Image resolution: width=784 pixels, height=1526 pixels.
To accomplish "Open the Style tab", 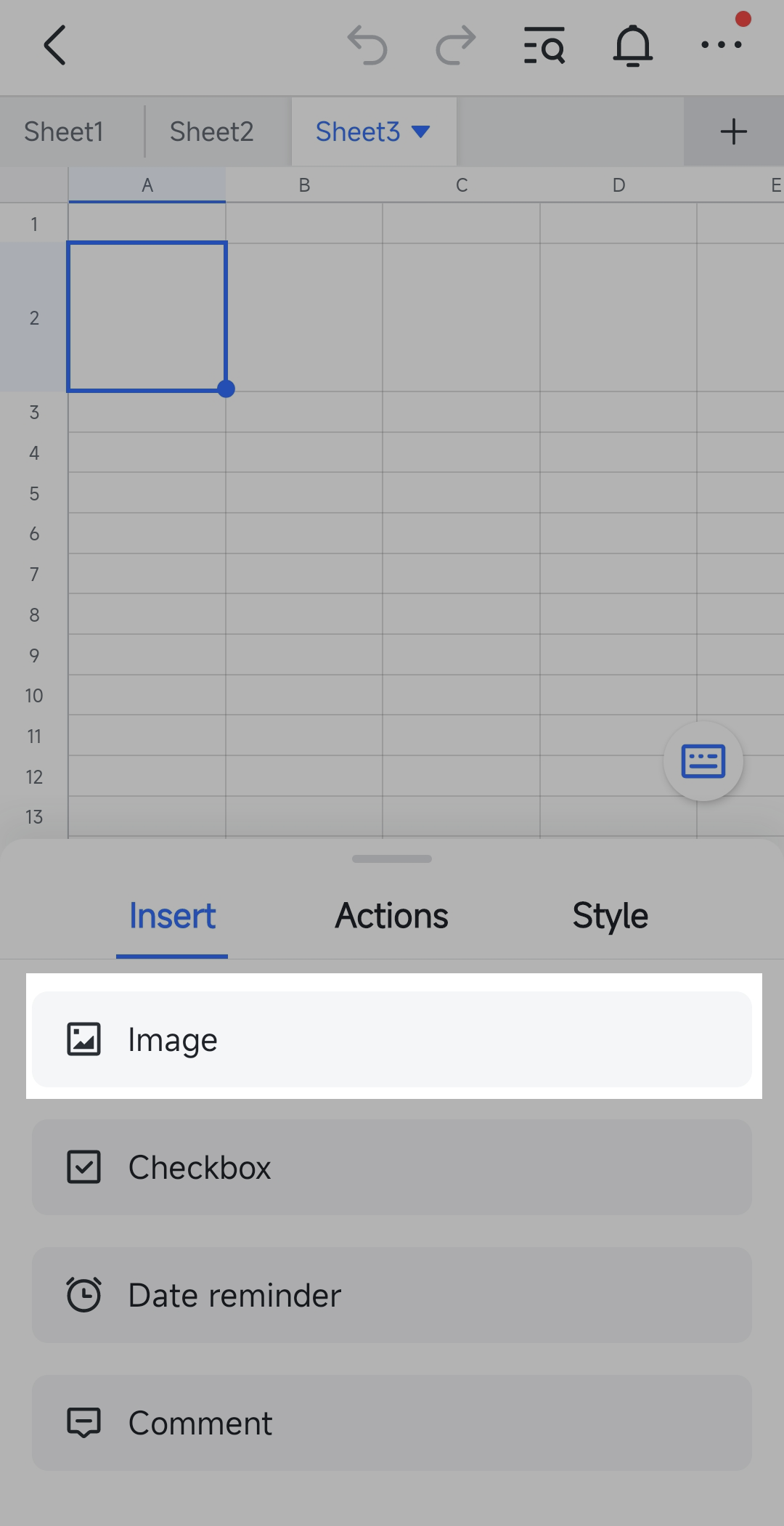I will [610, 916].
